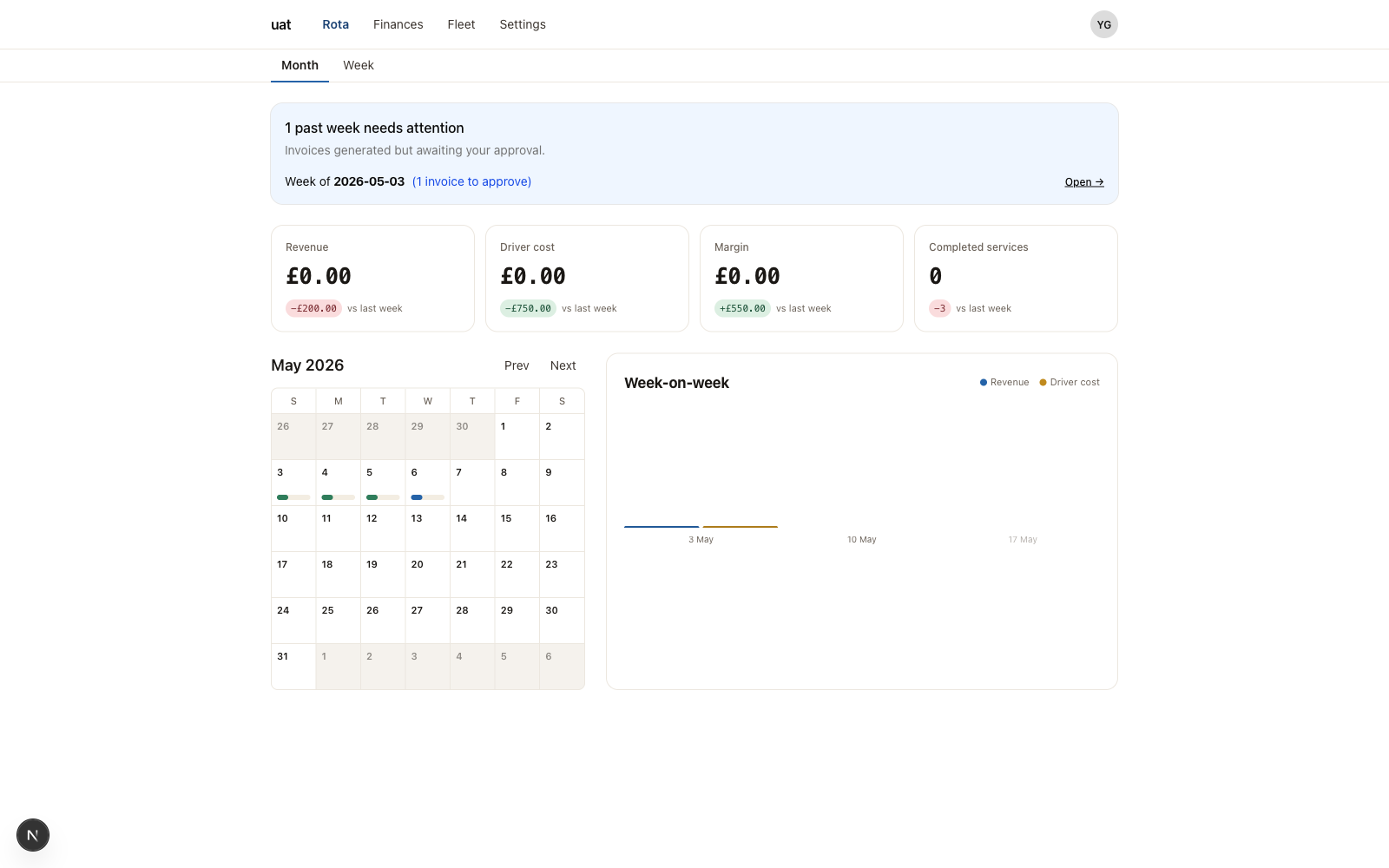Go to the previous month with Prev
The width and height of the screenshot is (1389, 868).
[517, 365]
